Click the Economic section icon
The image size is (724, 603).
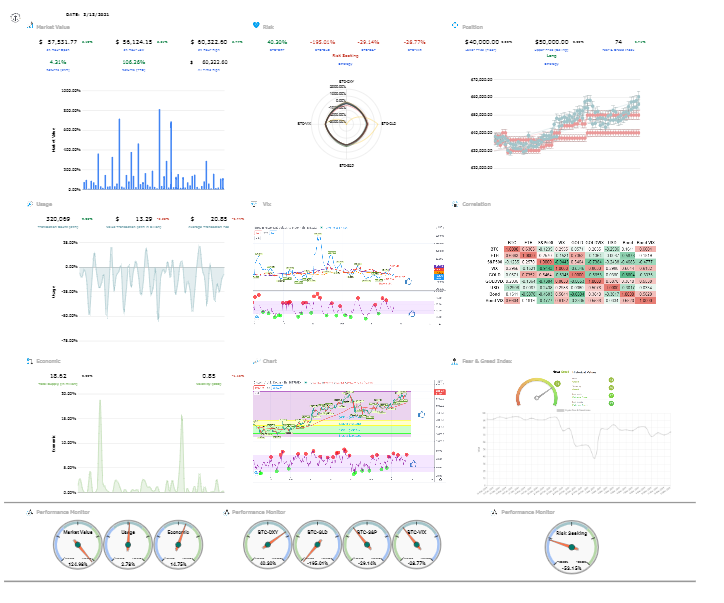[x=30, y=361]
